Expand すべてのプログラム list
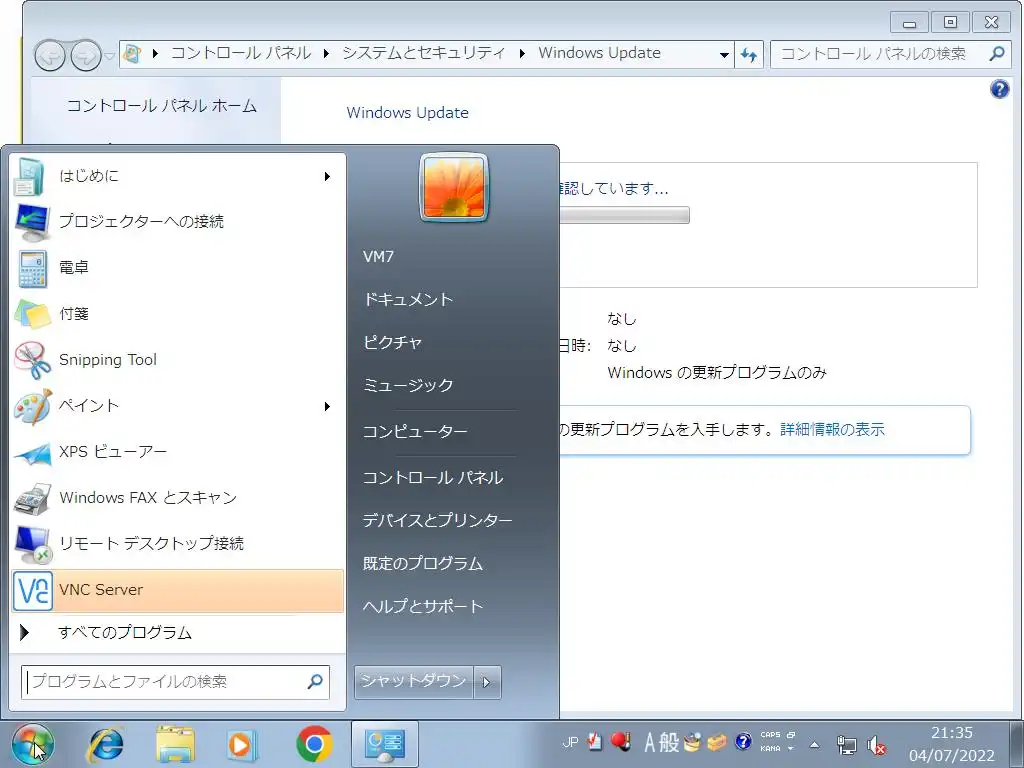 (x=177, y=633)
